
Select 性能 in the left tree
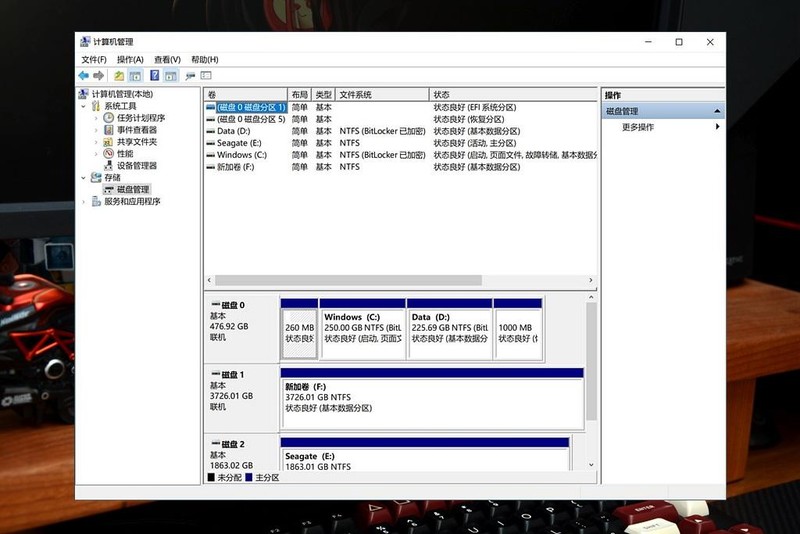point(124,154)
